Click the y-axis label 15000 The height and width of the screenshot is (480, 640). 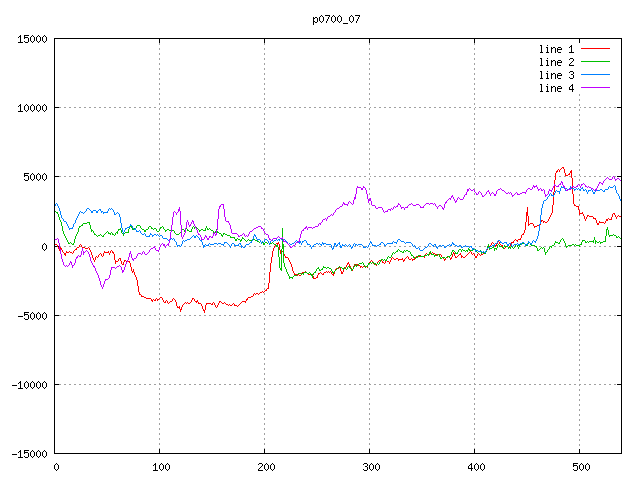(x=32, y=39)
